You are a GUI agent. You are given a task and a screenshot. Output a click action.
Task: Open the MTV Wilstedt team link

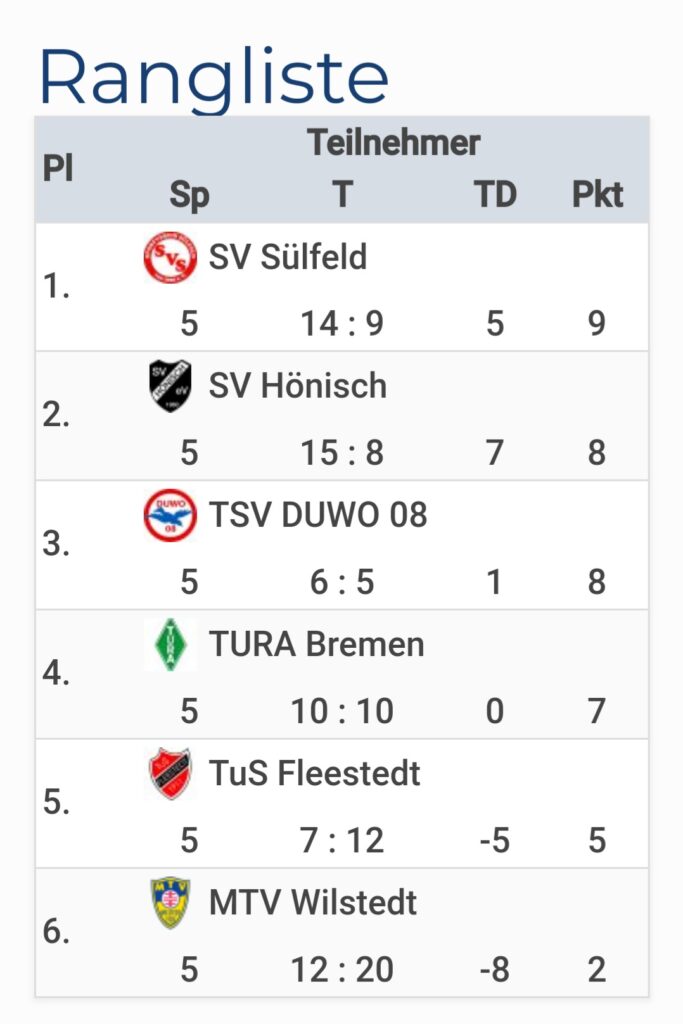[x=313, y=903]
